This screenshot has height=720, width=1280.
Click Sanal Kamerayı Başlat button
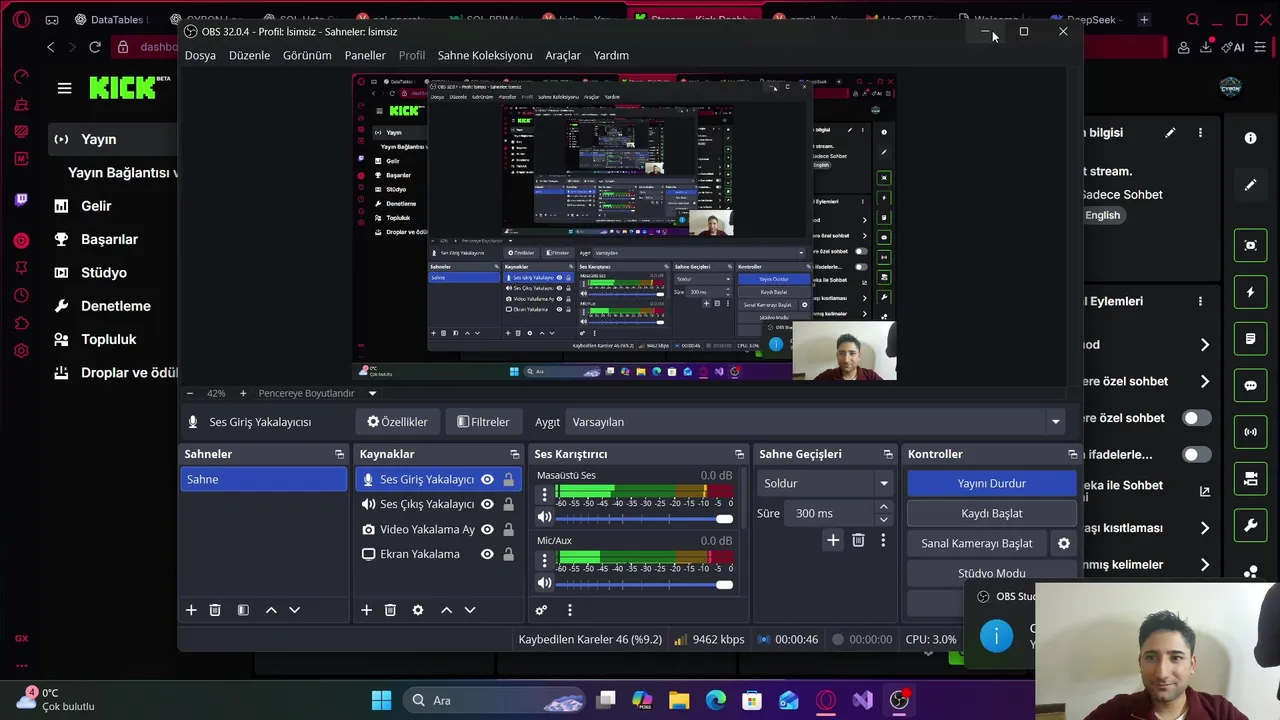(977, 543)
